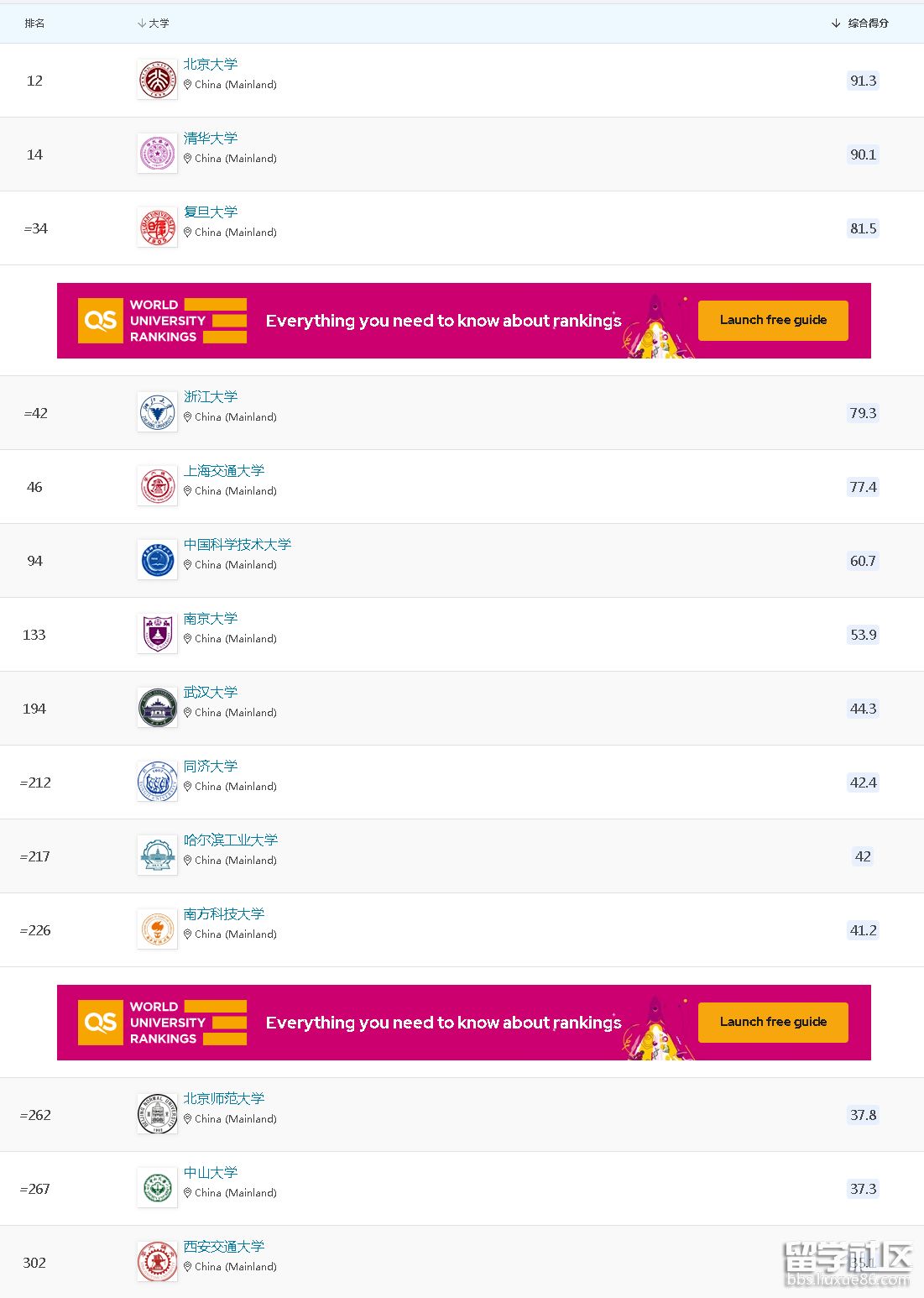Image resolution: width=924 pixels, height=1298 pixels.
Task: Click the second Launch free guide button
Action: point(773,1023)
